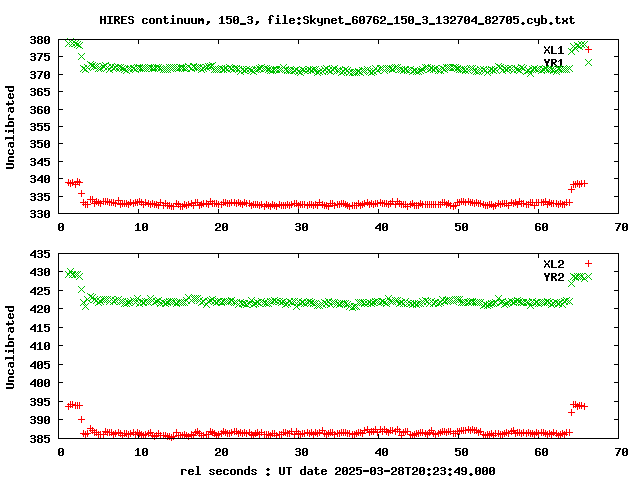640x480 pixels.
Task: Click the 355 tick label on top plot
Action: coord(40,127)
